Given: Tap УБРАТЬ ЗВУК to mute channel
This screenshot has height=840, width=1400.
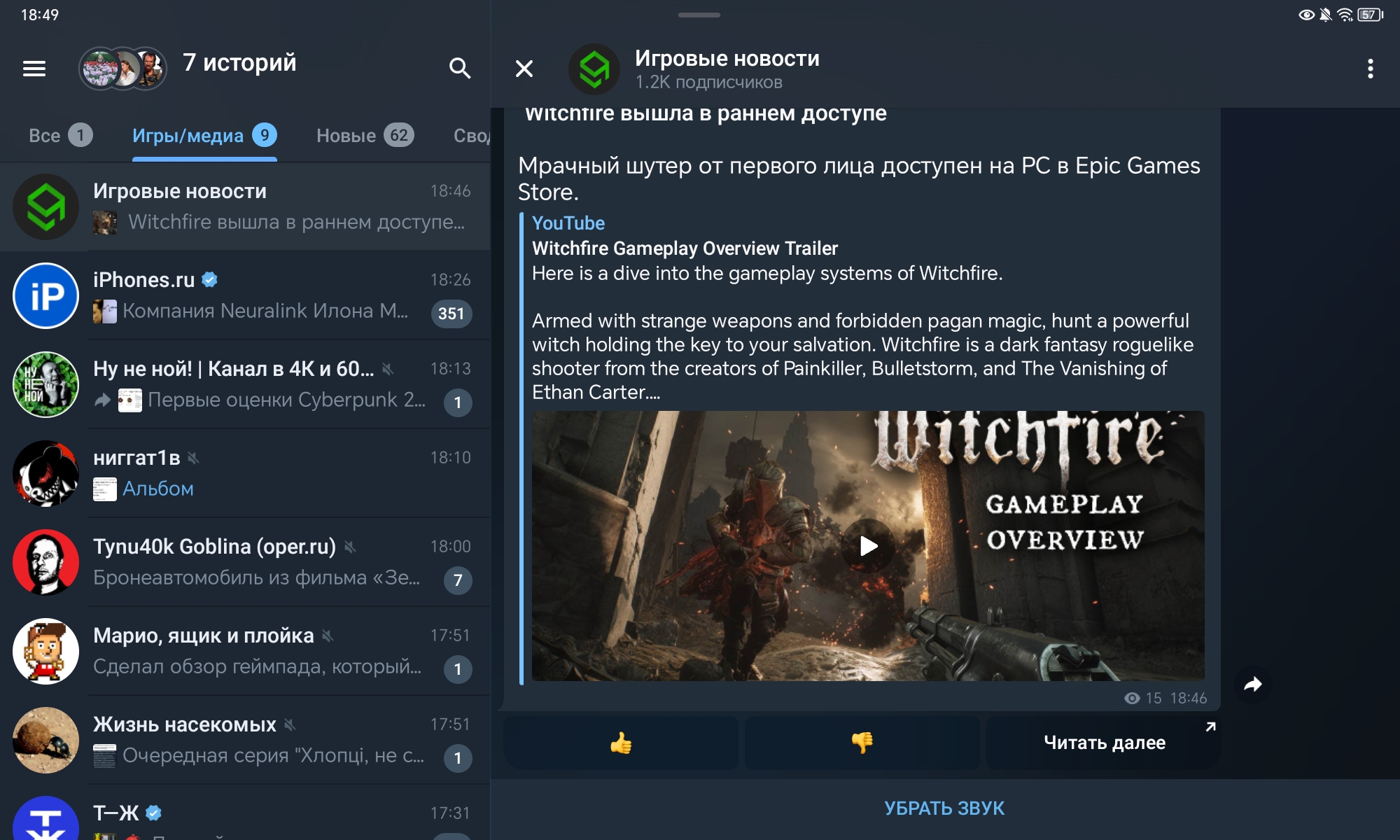Looking at the screenshot, I should click(x=944, y=808).
